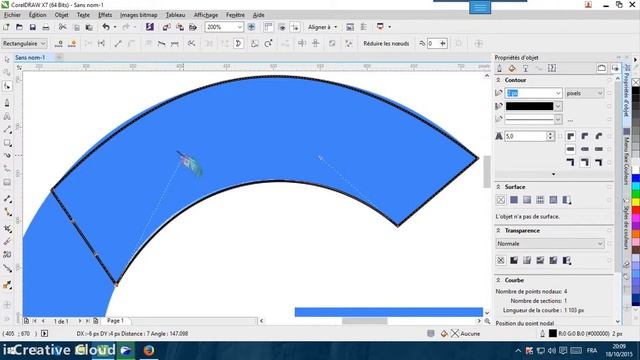640x360 pixels.
Task: Choose the fountain fill icon under Surface
Action: 527,200
